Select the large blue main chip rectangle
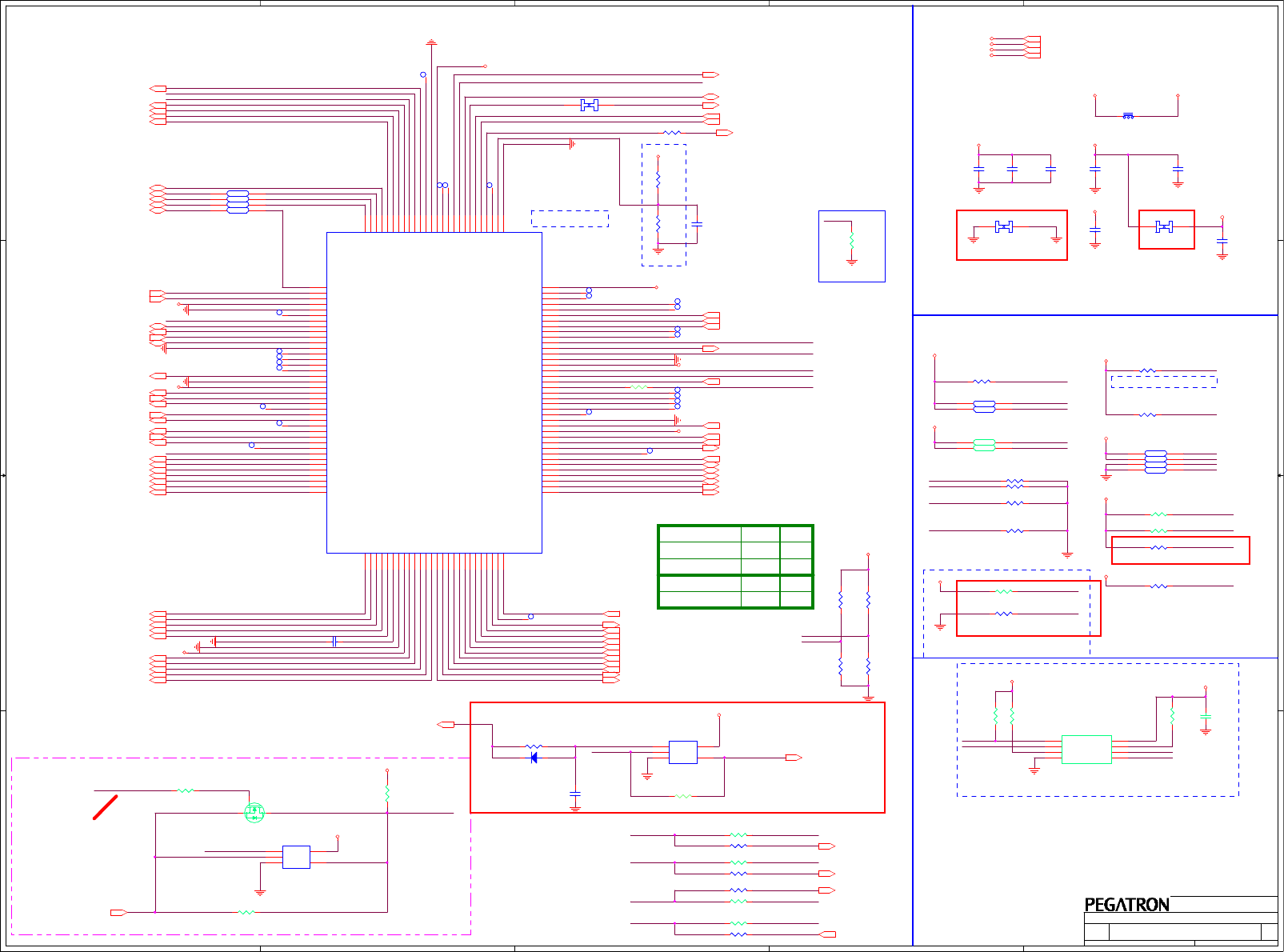 point(434,393)
